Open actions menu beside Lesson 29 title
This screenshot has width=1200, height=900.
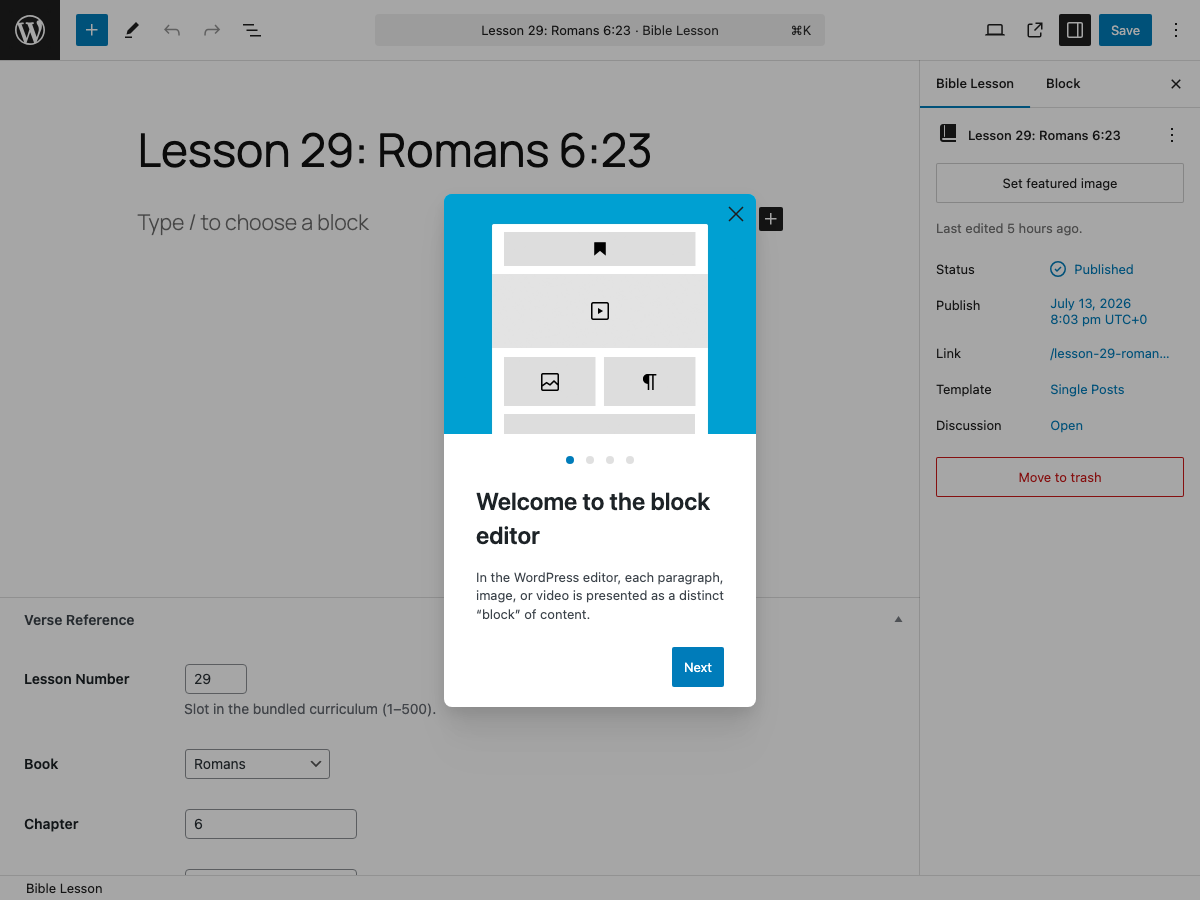1172,135
